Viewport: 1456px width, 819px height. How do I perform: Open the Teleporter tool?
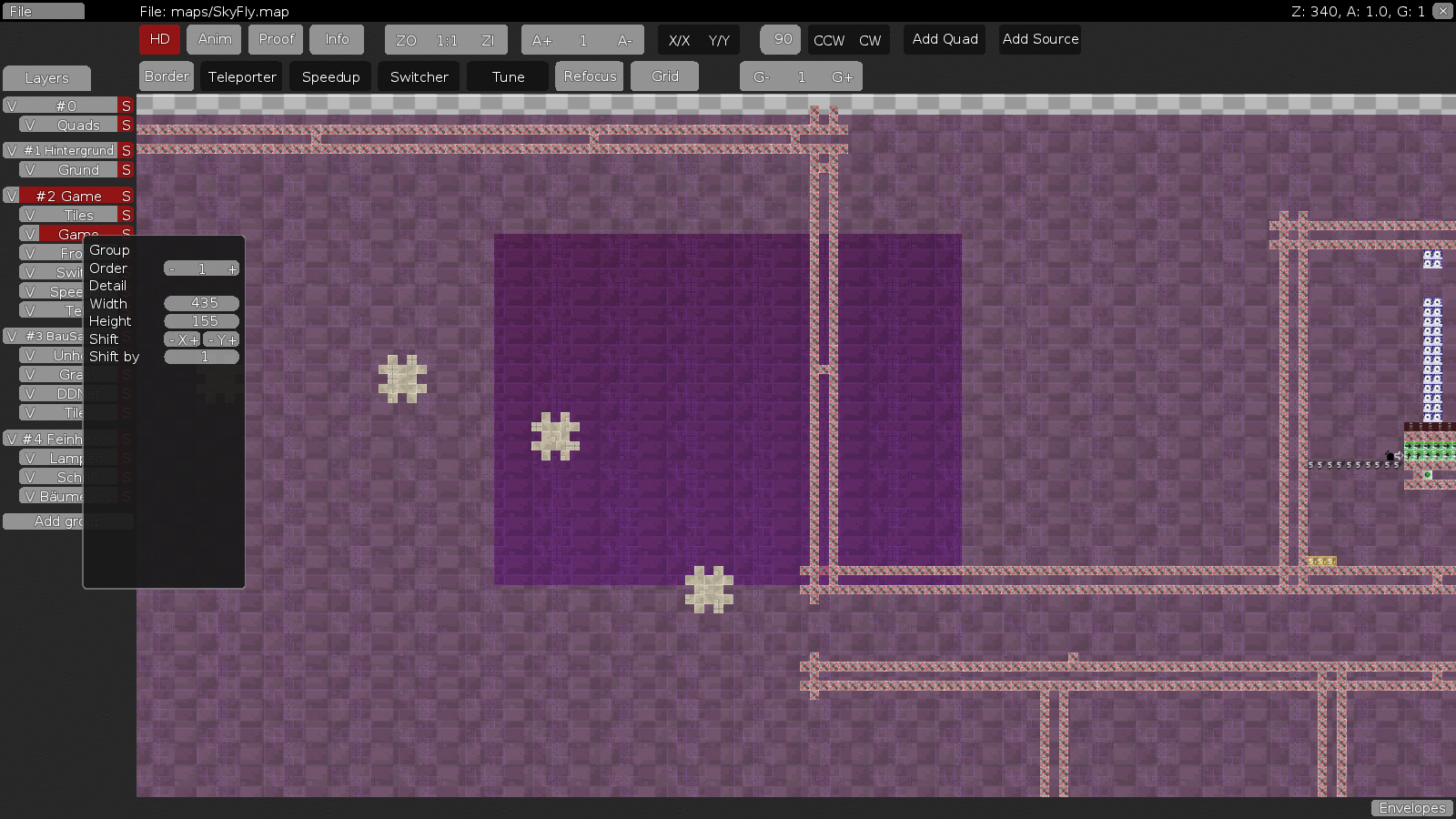(240, 76)
